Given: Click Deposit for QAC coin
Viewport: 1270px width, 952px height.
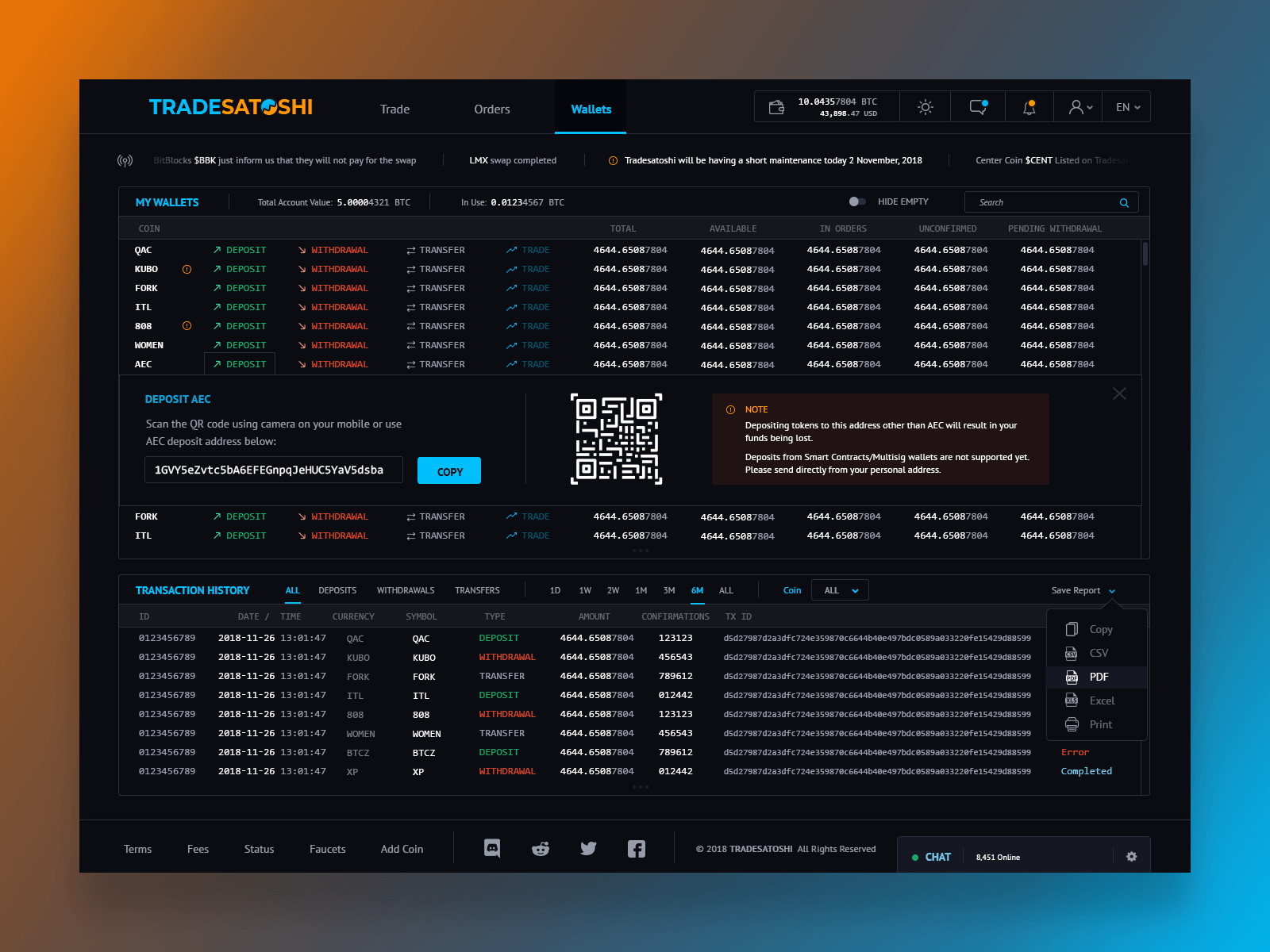Looking at the screenshot, I should click(x=240, y=250).
